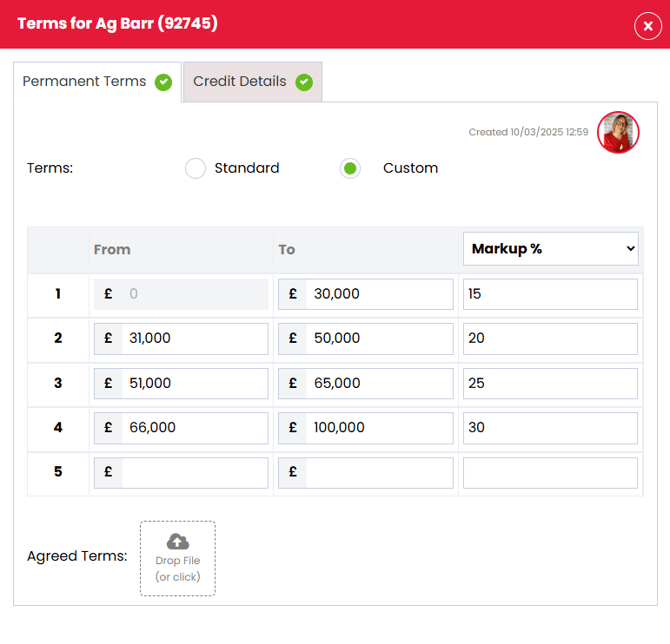
Task: Click the 'Custom' option label
Action: [x=411, y=168]
